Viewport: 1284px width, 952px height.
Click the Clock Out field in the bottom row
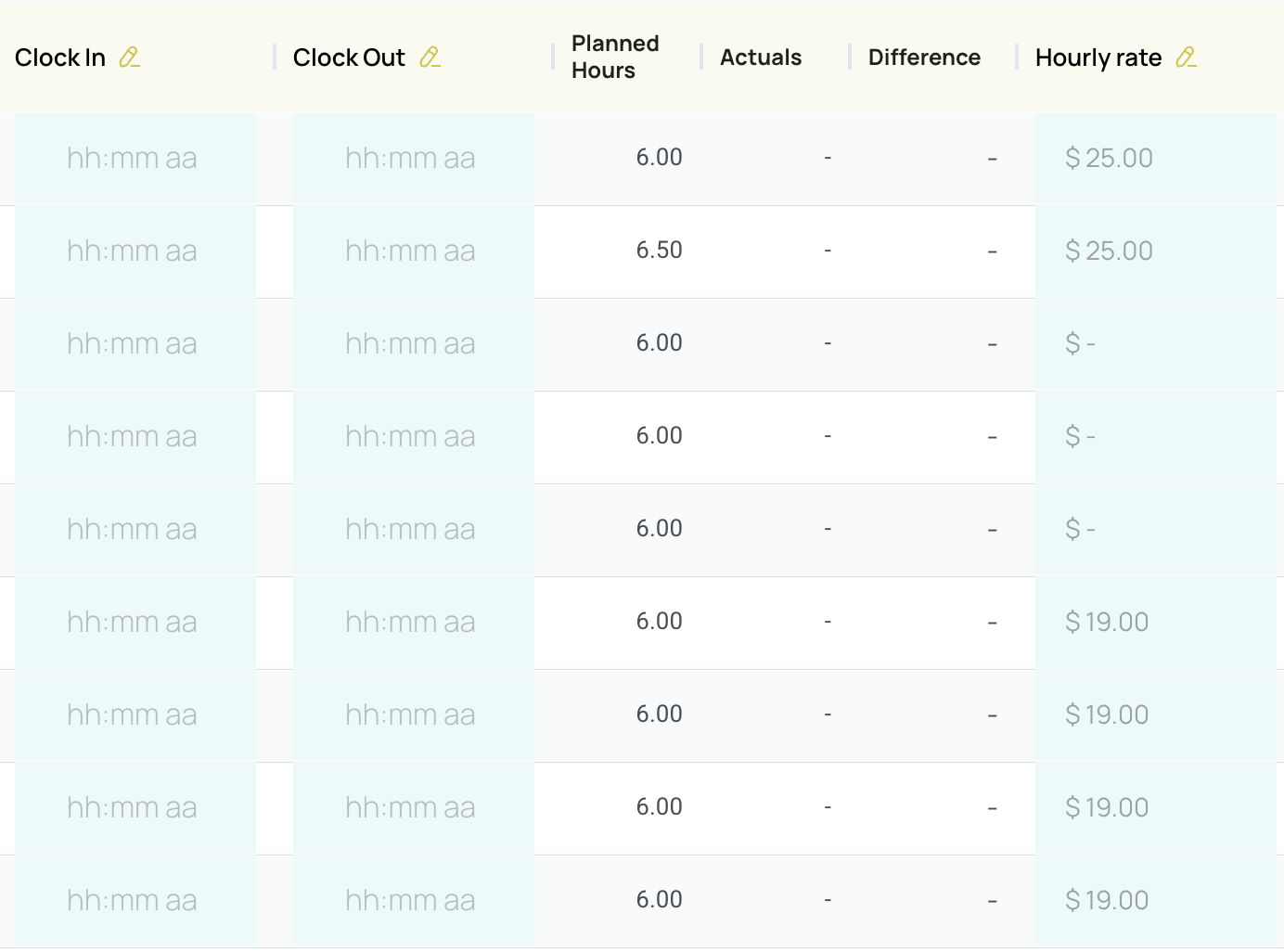click(x=414, y=901)
